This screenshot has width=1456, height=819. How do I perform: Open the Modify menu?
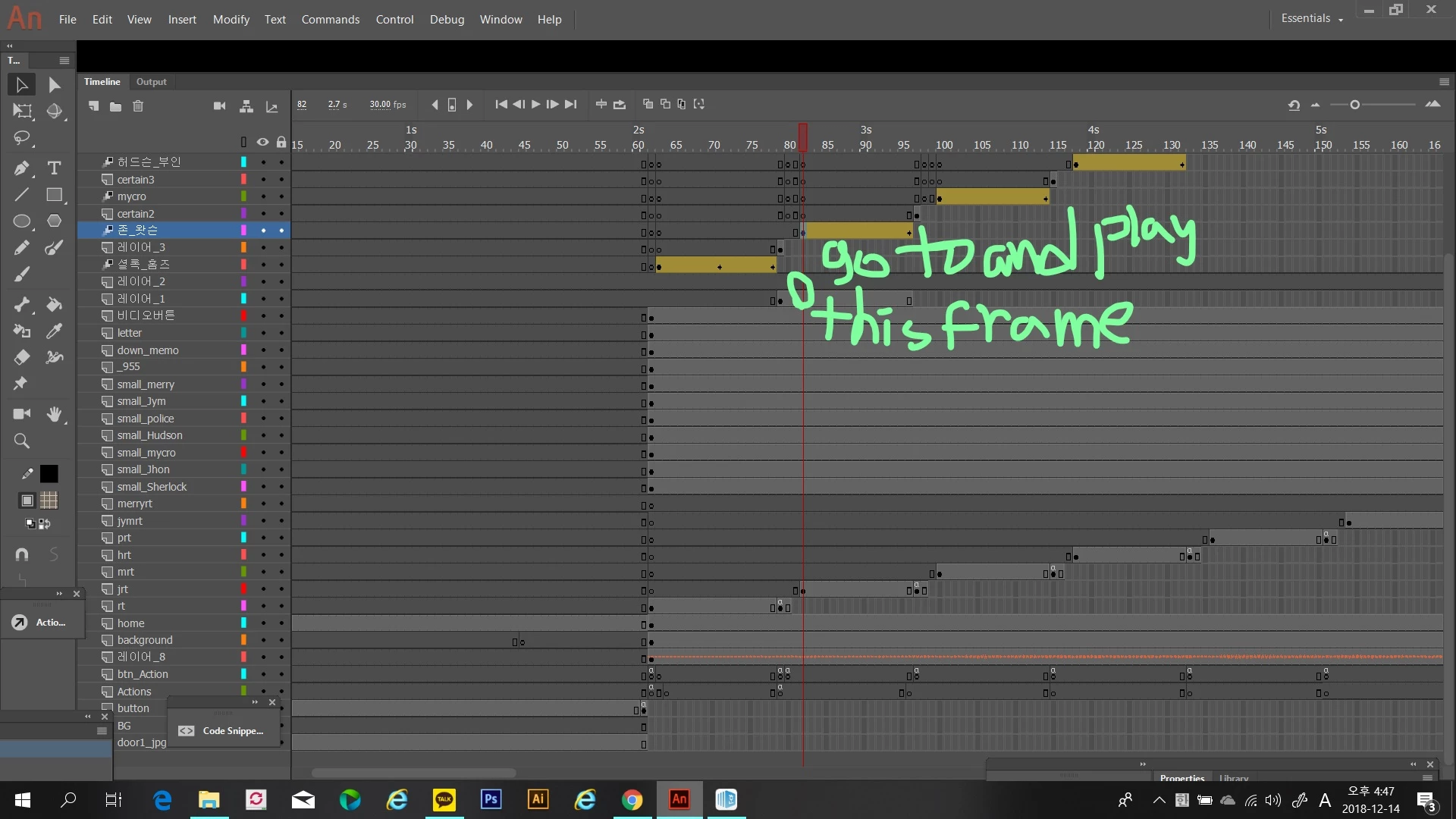point(231,20)
